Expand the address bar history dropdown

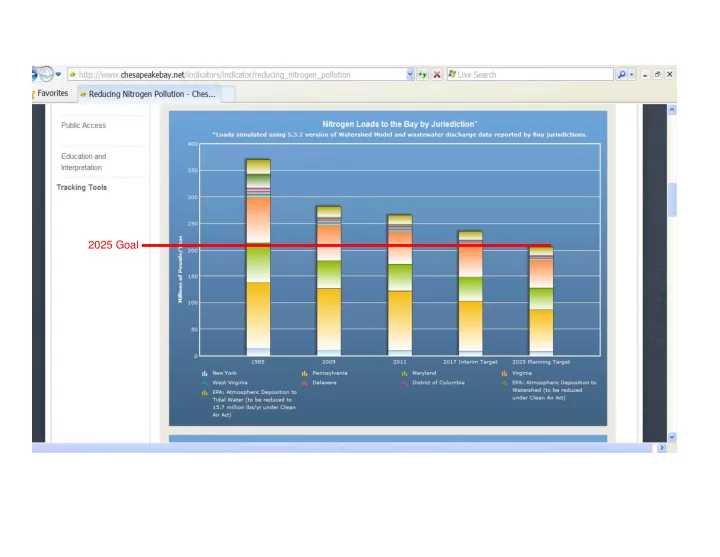pos(410,74)
